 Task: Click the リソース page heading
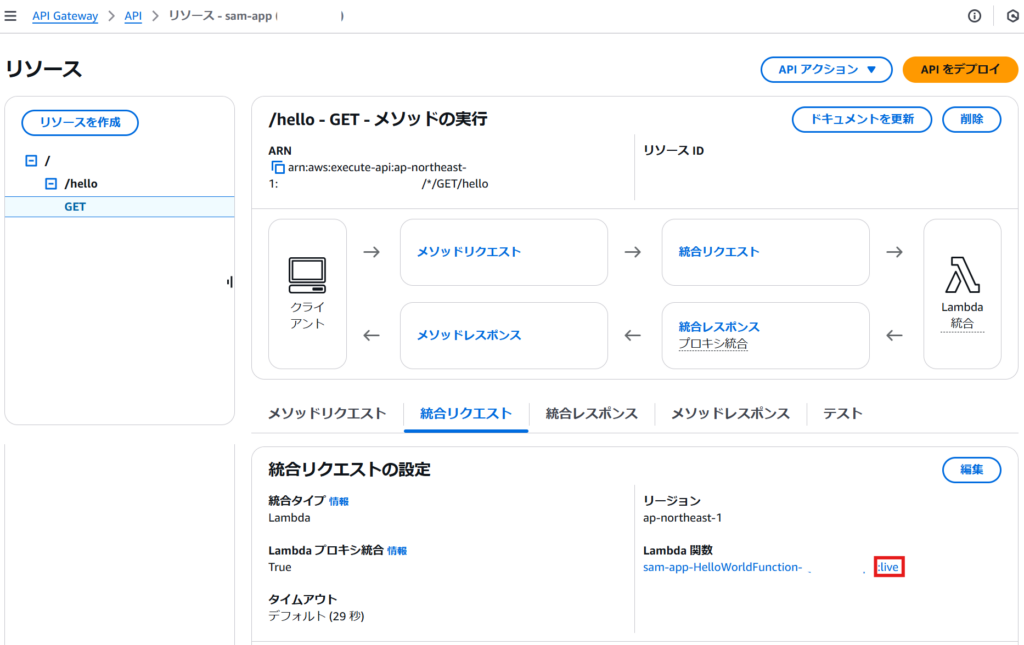click(44, 69)
